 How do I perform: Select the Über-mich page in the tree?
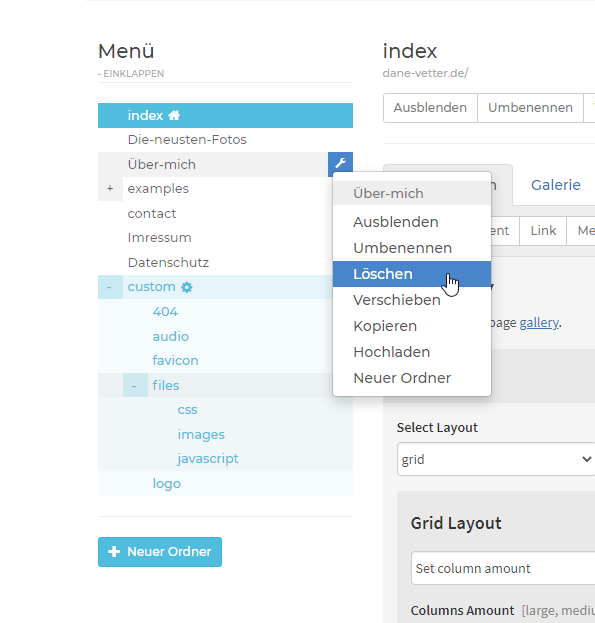coord(213,164)
